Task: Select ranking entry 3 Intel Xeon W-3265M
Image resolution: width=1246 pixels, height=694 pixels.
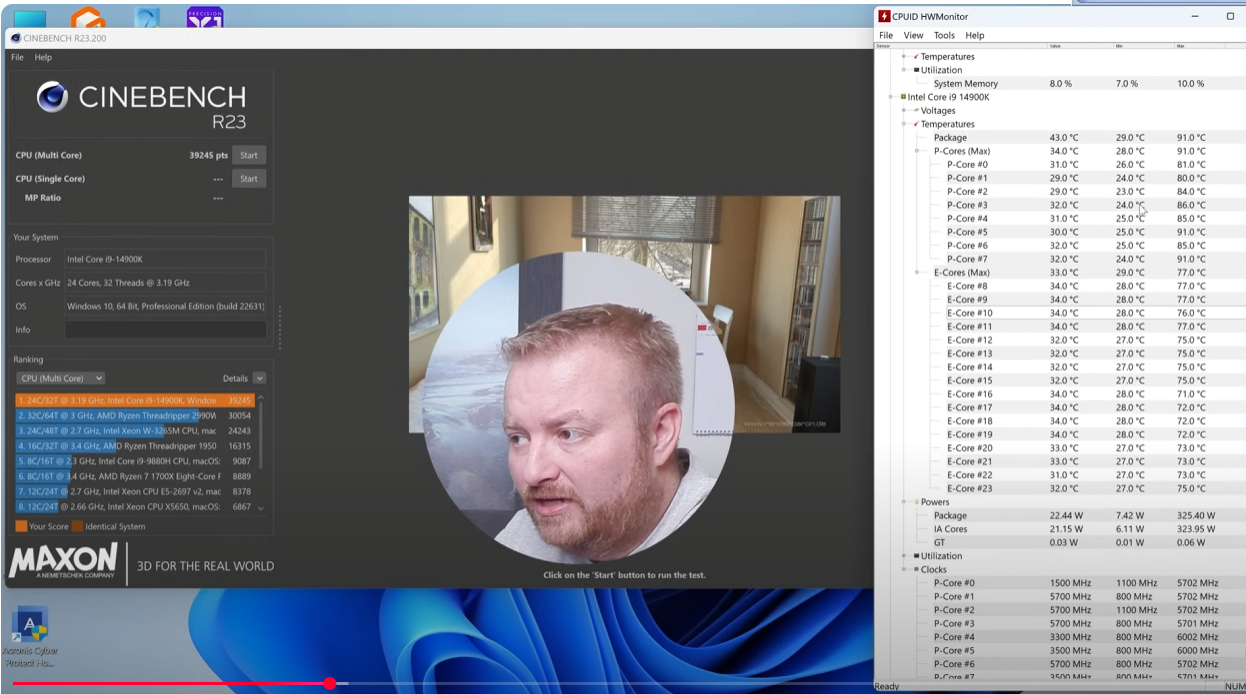Action: tap(136, 431)
